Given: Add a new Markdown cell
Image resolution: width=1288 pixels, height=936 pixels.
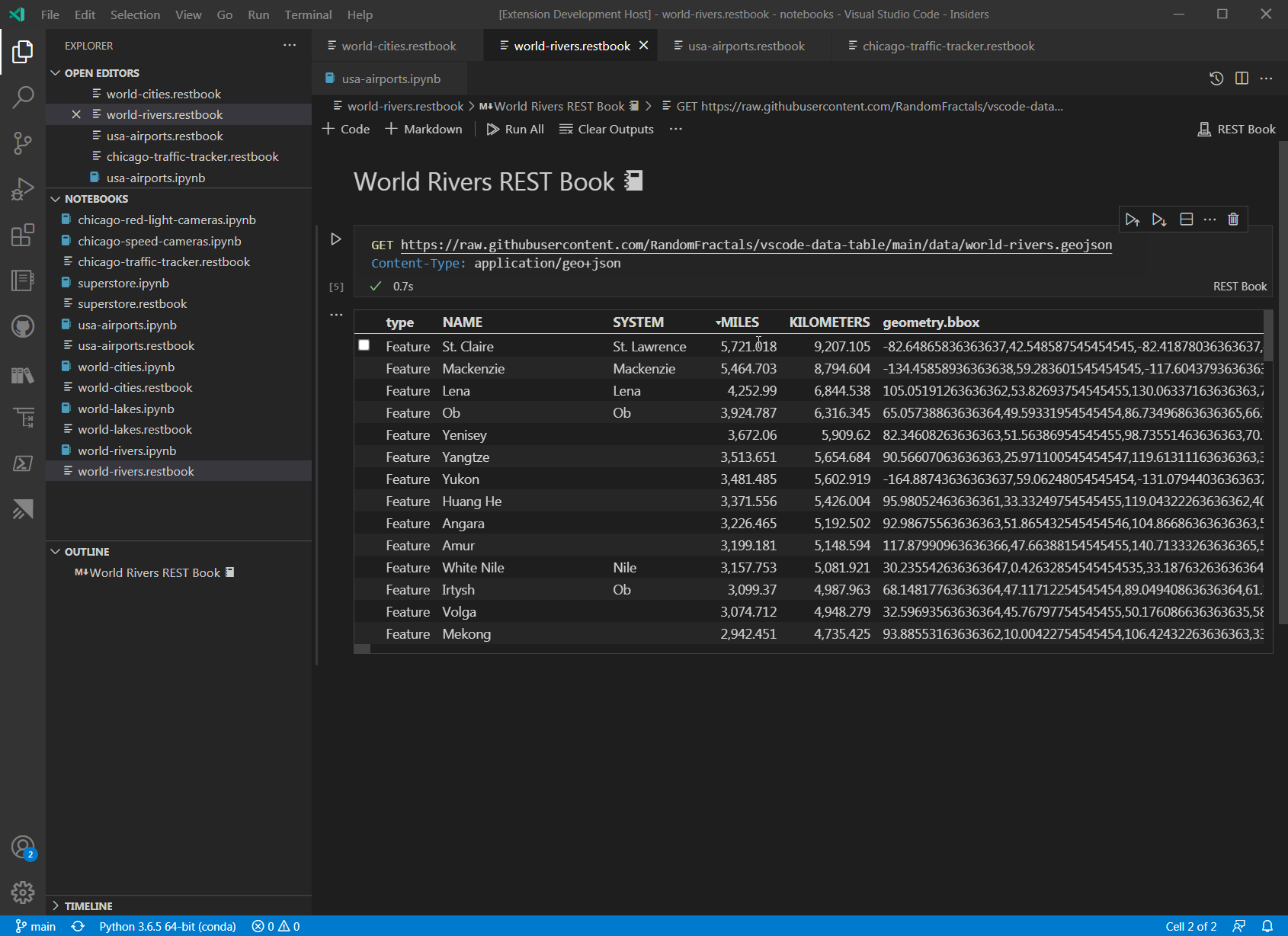Looking at the screenshot, I should point(424,129).
